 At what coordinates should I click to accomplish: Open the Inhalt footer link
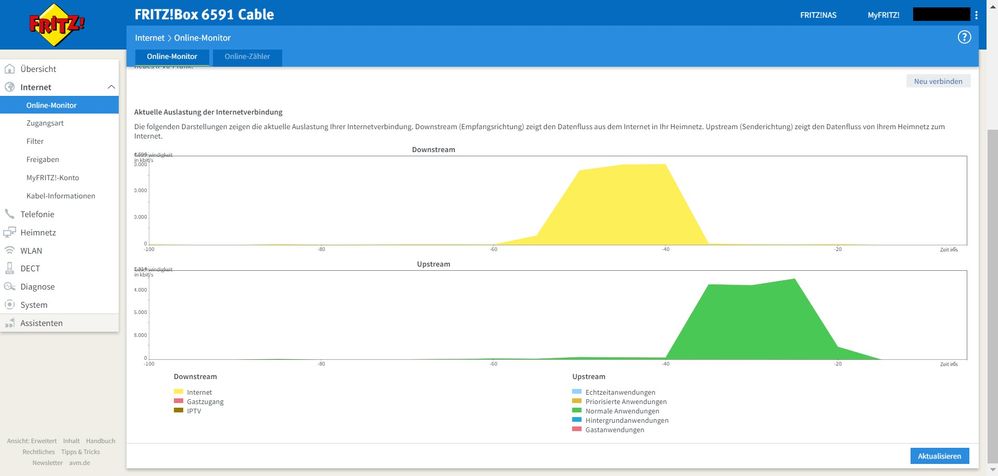71,441
